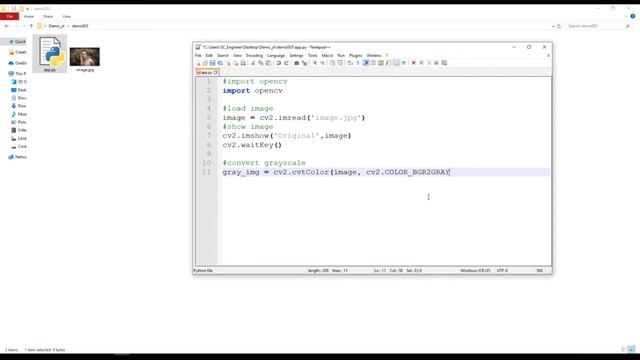Open the Plugins menu
Viewport: 640px width, 360px height.
tap(356, 56)
